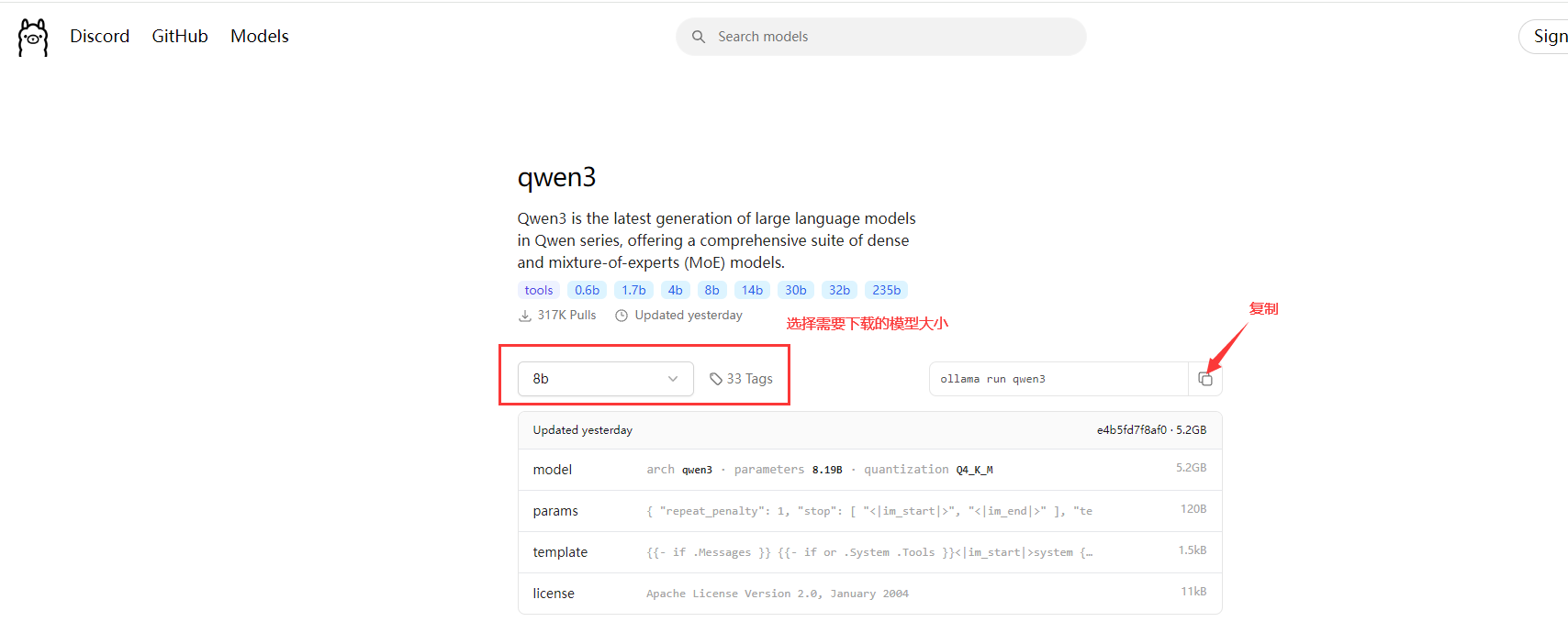Click the 1.5kB template size
Screen dimensions: 1568x644
[1193, 550]
